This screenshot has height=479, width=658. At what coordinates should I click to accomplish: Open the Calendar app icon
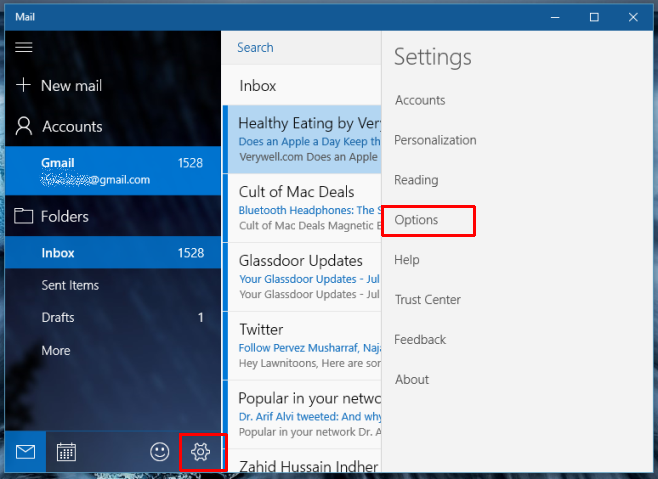click(x=66, y=452)
